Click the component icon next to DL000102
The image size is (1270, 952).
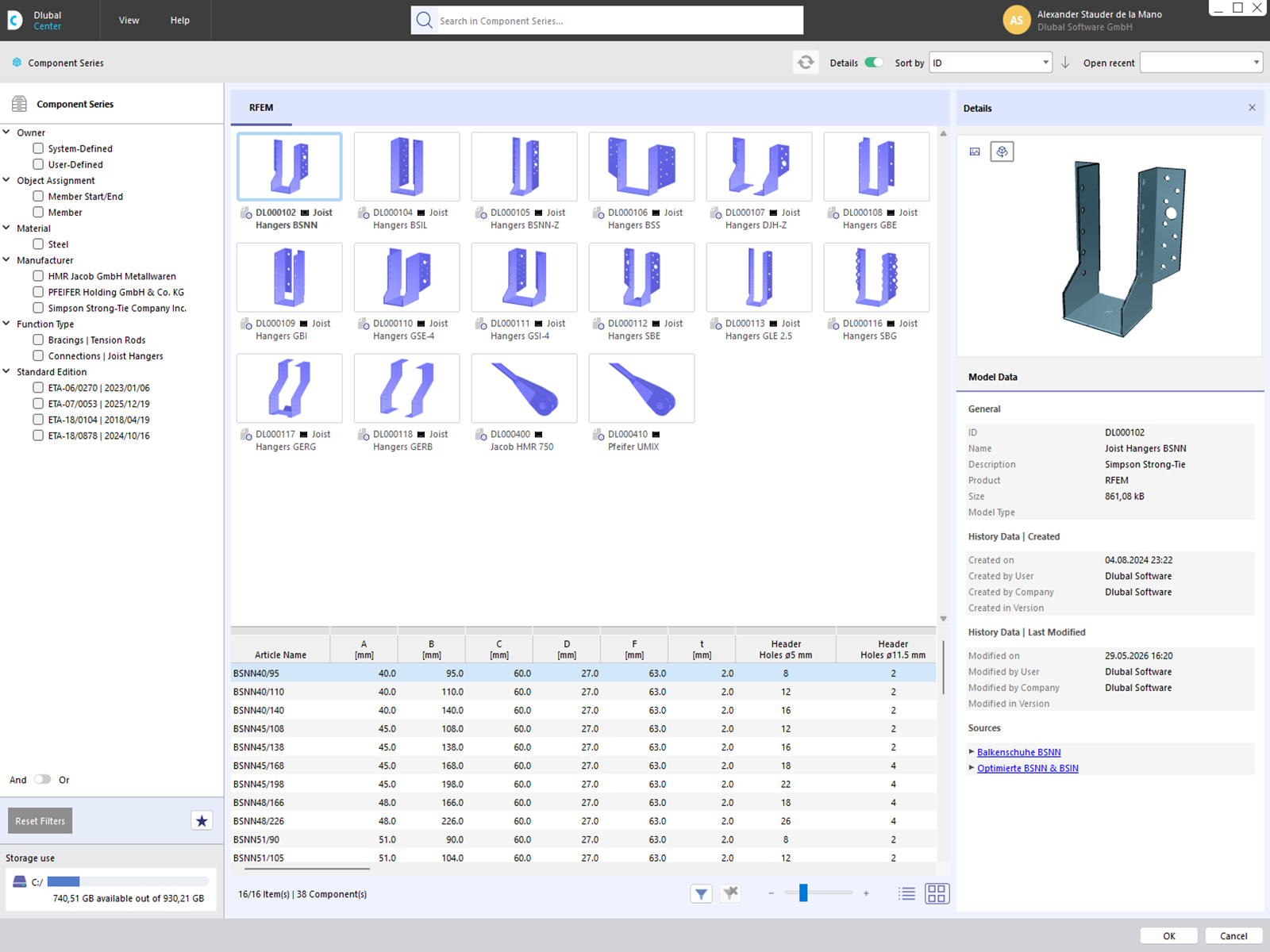246,213
